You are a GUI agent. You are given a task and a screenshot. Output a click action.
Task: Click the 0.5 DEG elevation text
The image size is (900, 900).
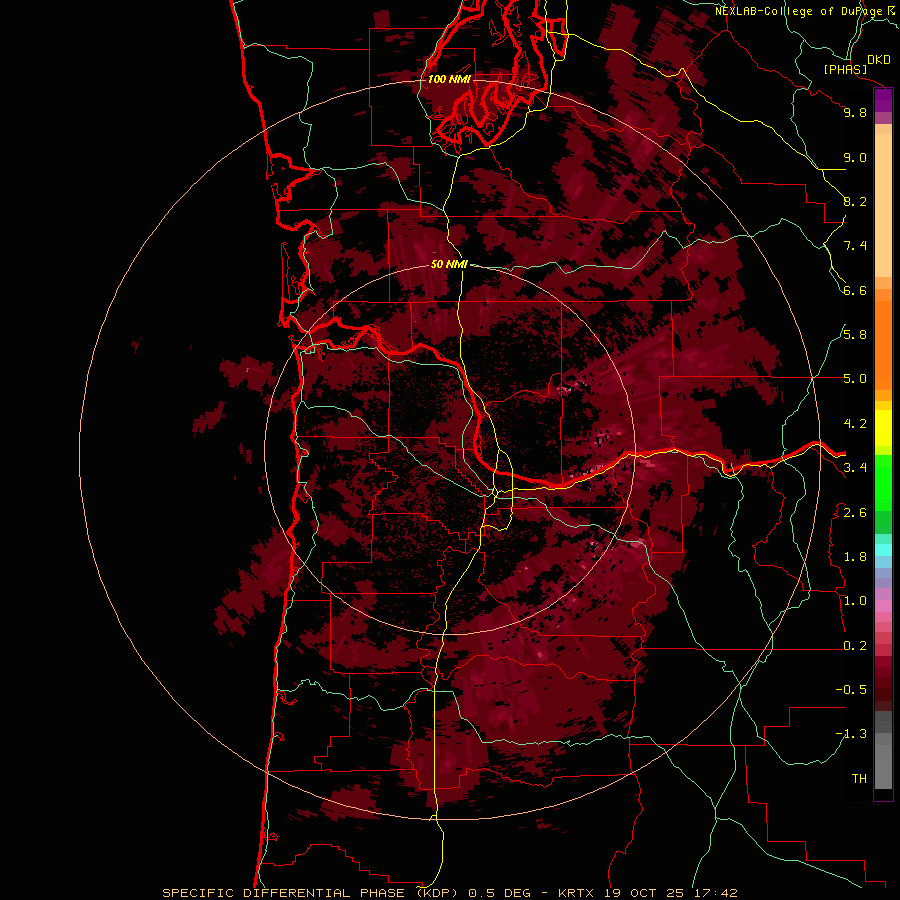tap(500, 893)
